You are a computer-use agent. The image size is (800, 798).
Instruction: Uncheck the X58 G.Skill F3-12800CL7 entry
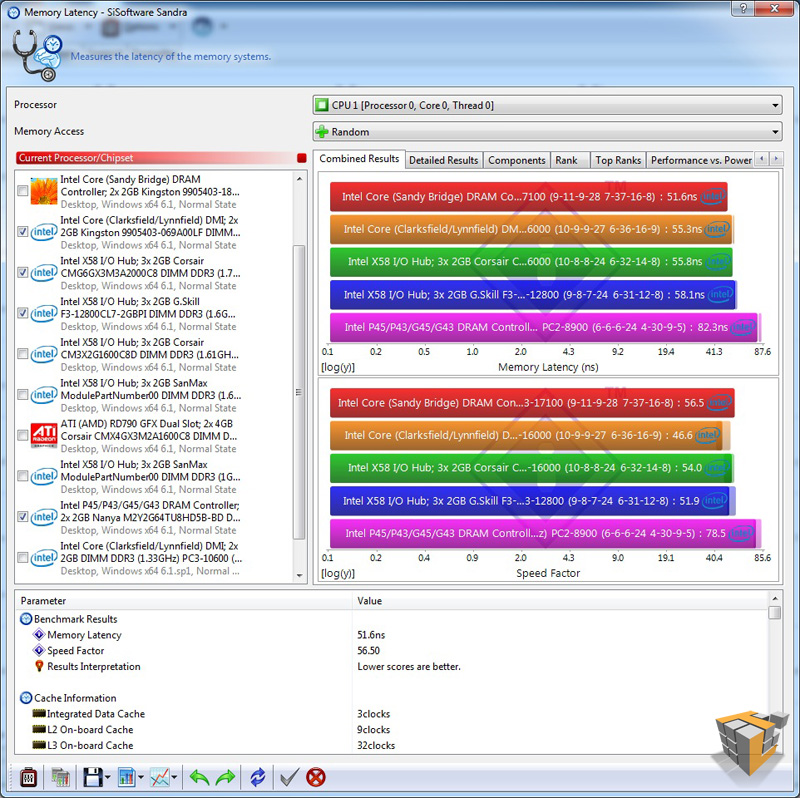click(22, 313)
